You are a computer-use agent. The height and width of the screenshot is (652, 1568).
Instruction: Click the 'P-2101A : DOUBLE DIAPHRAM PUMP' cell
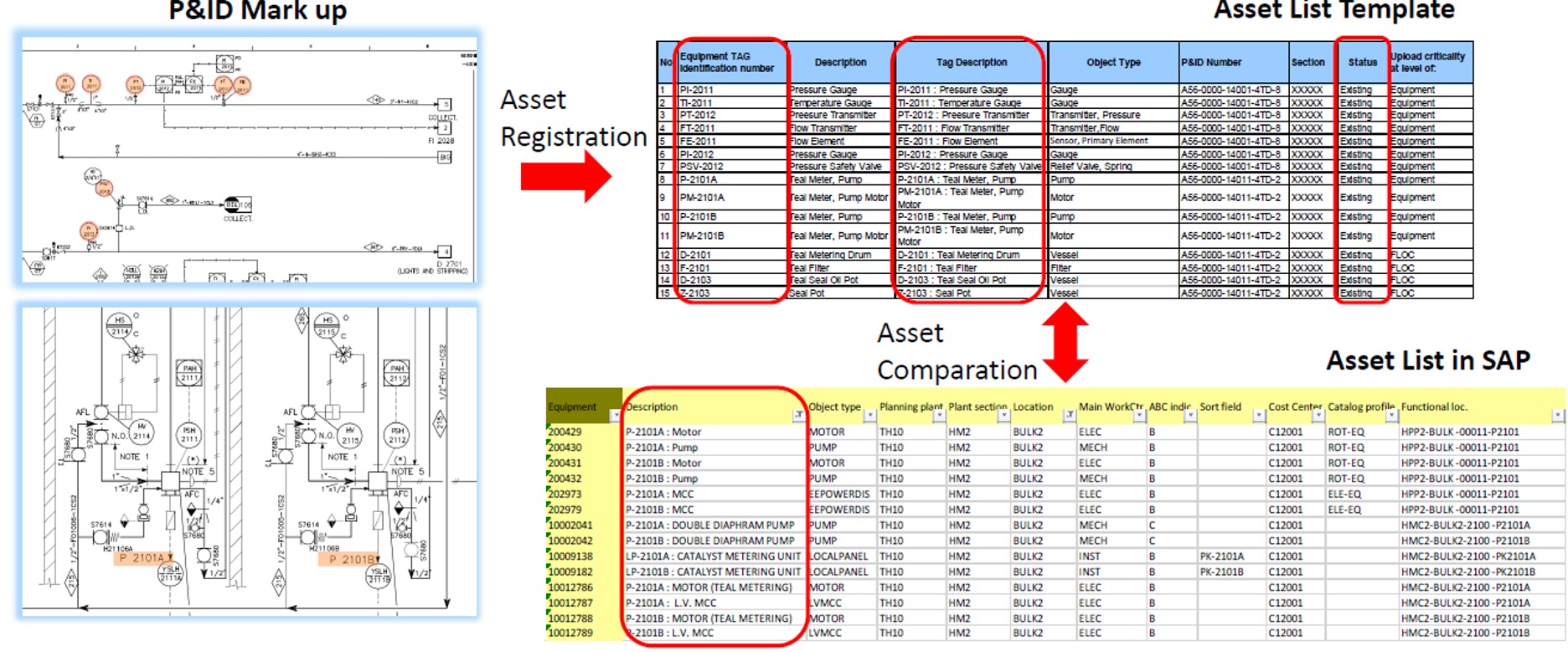point(715,525)
